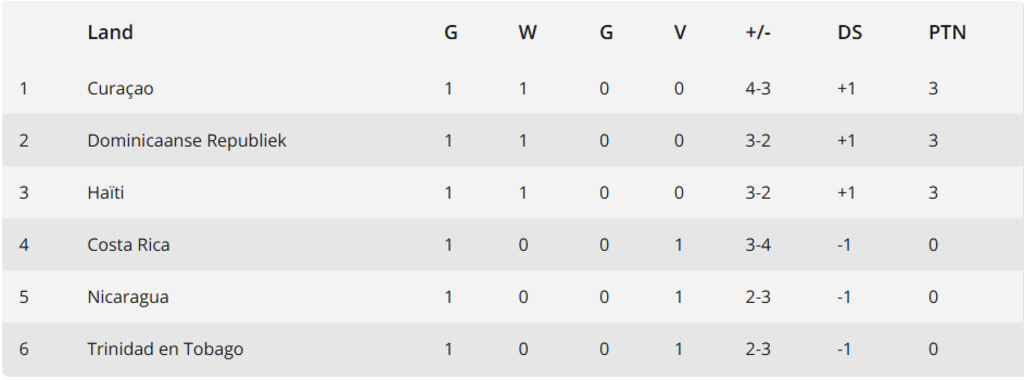Screen dimensions: 1024x380
Task: Click the Costa Rica team name
Action: tap(129, 245)
